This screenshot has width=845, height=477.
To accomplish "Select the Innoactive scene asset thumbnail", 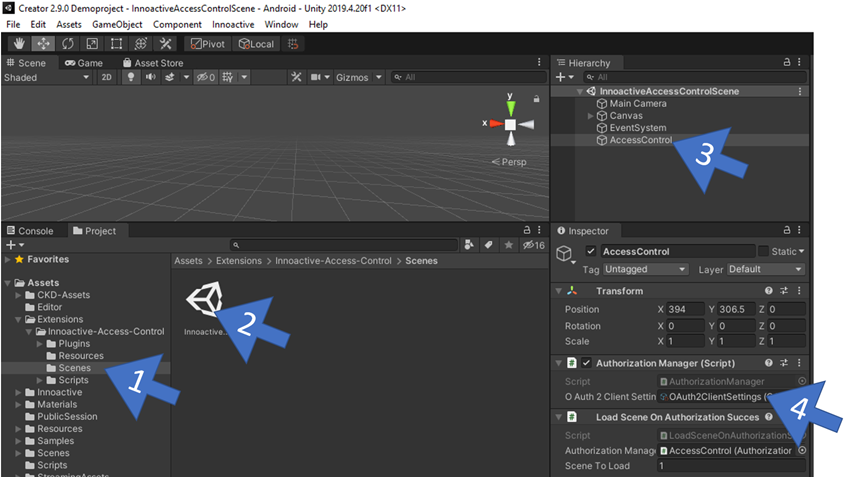I will pyautogui.click(x=204, y=300).
